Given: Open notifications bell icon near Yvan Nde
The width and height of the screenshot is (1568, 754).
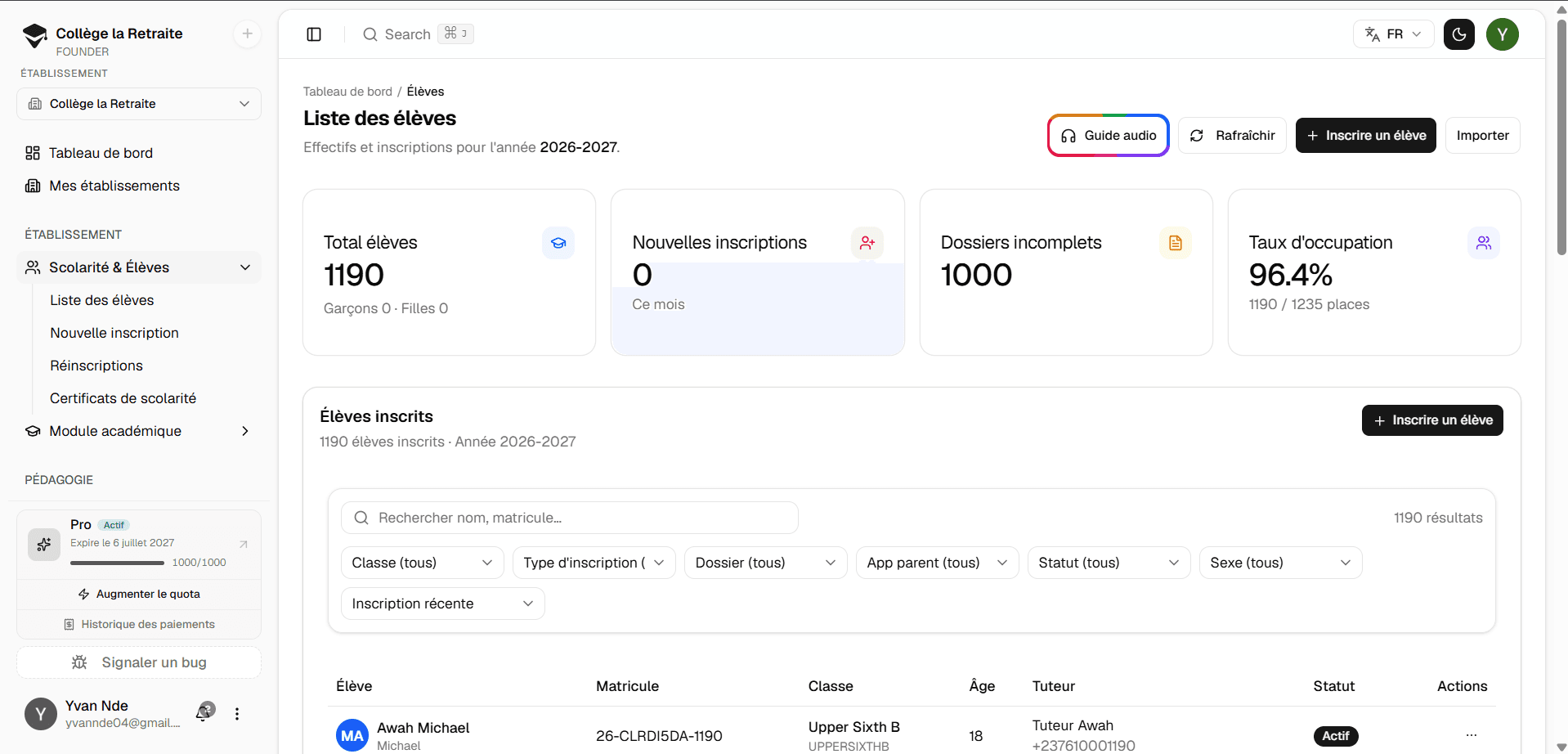Looking at the screenshot, I should [204, 713].
